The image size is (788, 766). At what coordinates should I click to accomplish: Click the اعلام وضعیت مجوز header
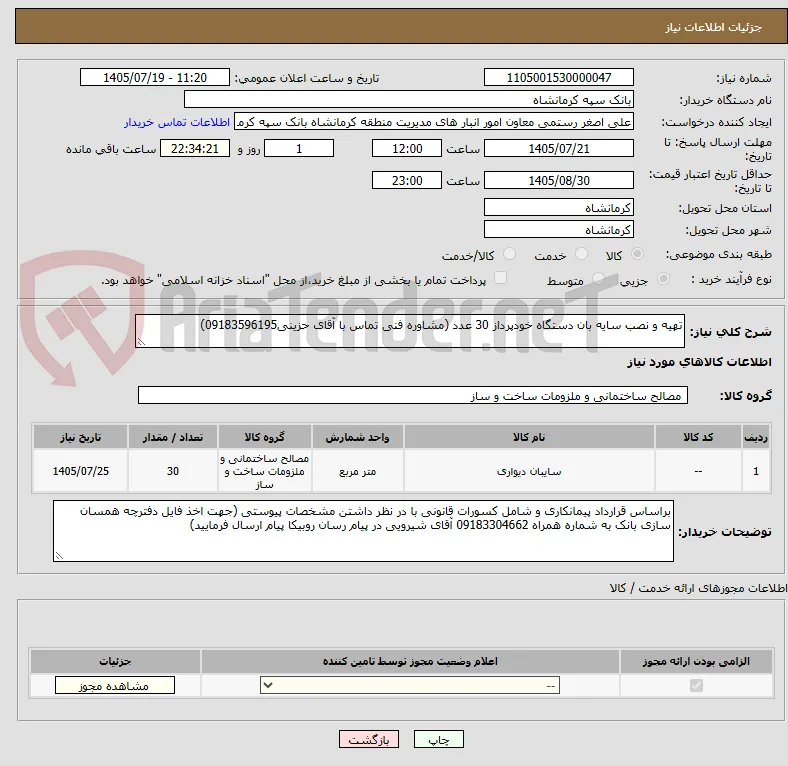tap(410, 661)
